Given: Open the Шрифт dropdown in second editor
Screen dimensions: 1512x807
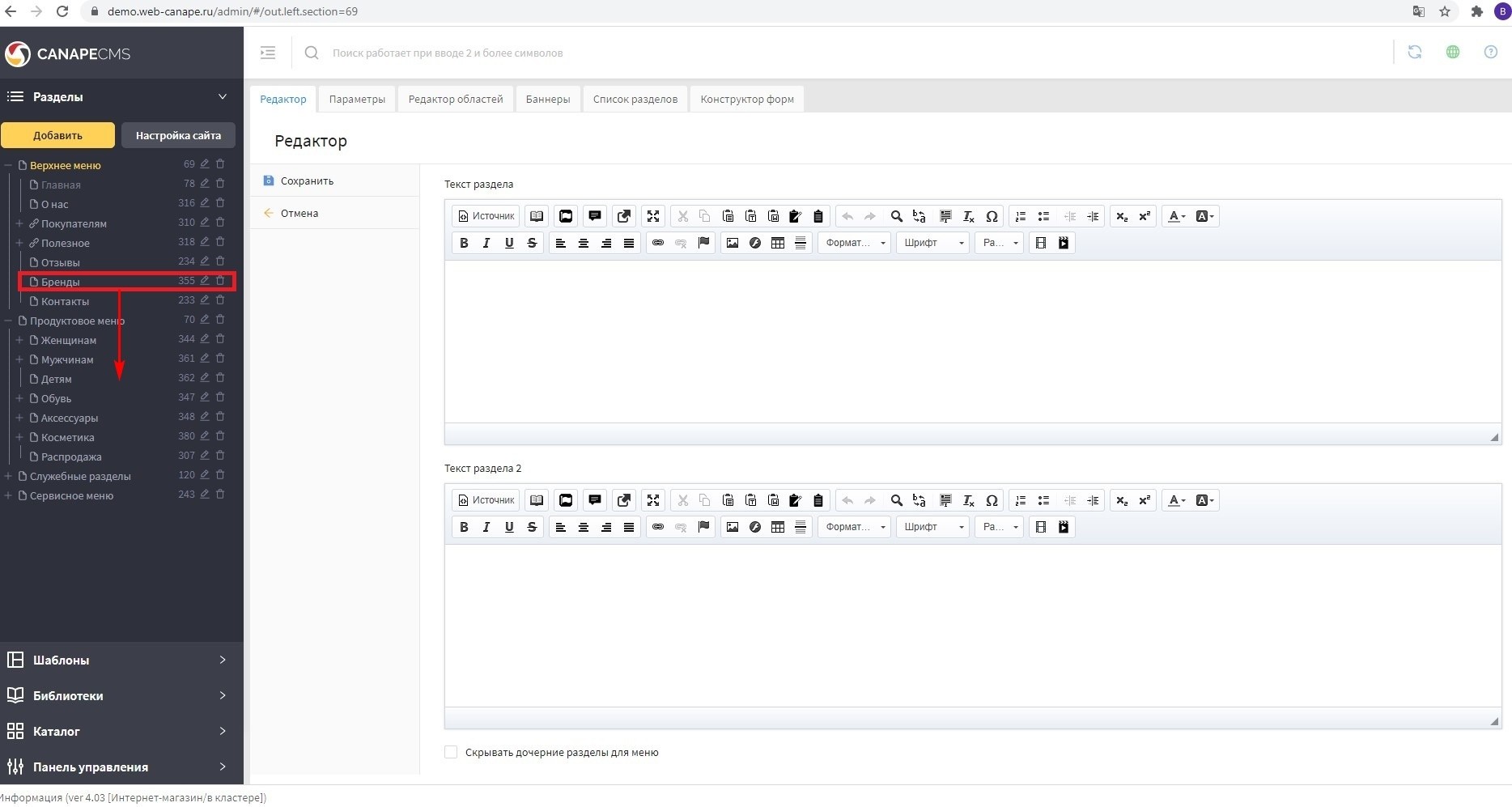Looking at the screenshot, I should [x=932, y=527].
